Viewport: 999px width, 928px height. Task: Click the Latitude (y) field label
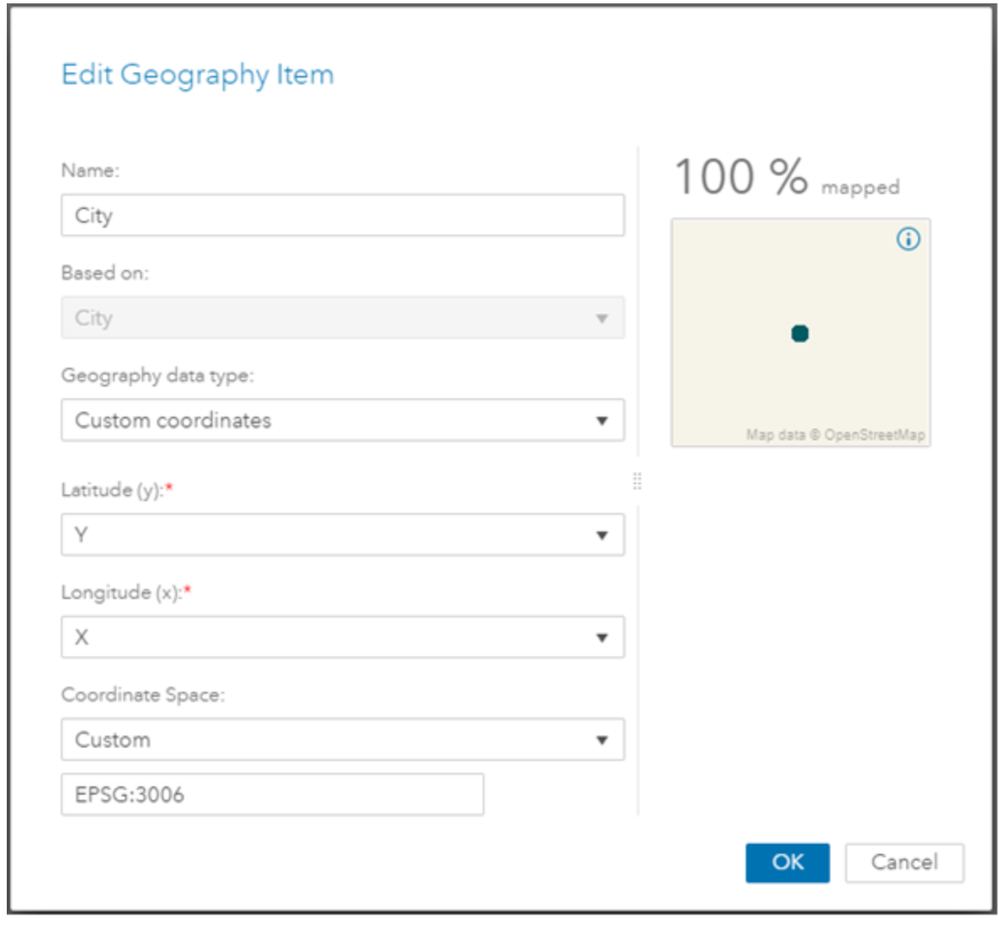pos(113,490)
